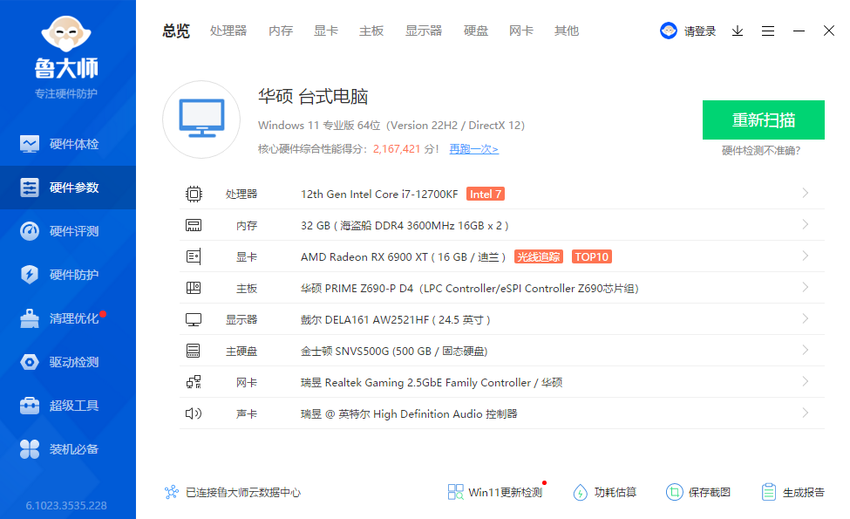Open 功耗估算 power estimate
Image resolution: width=850 pixels, height=519 pixels.
click(604, 492)
